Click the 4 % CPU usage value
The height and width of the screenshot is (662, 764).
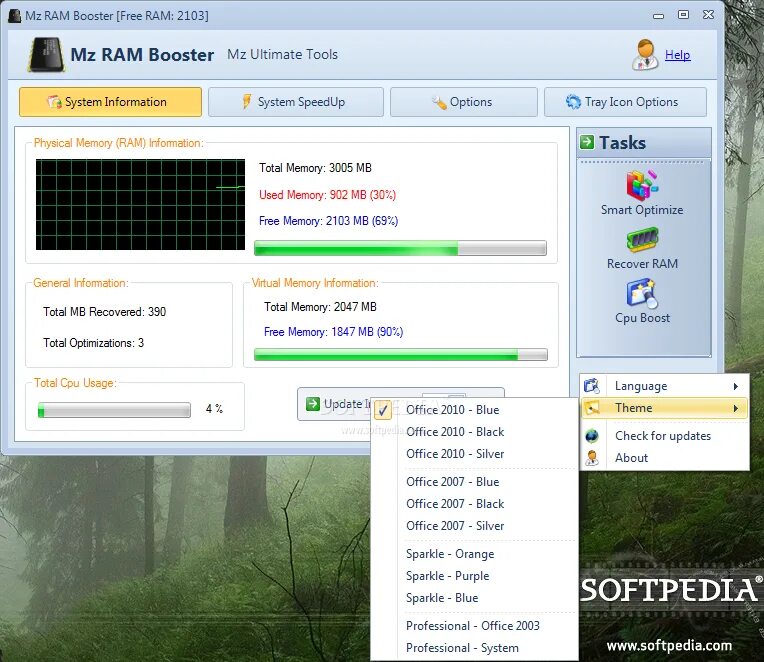[x=214, y=409]
